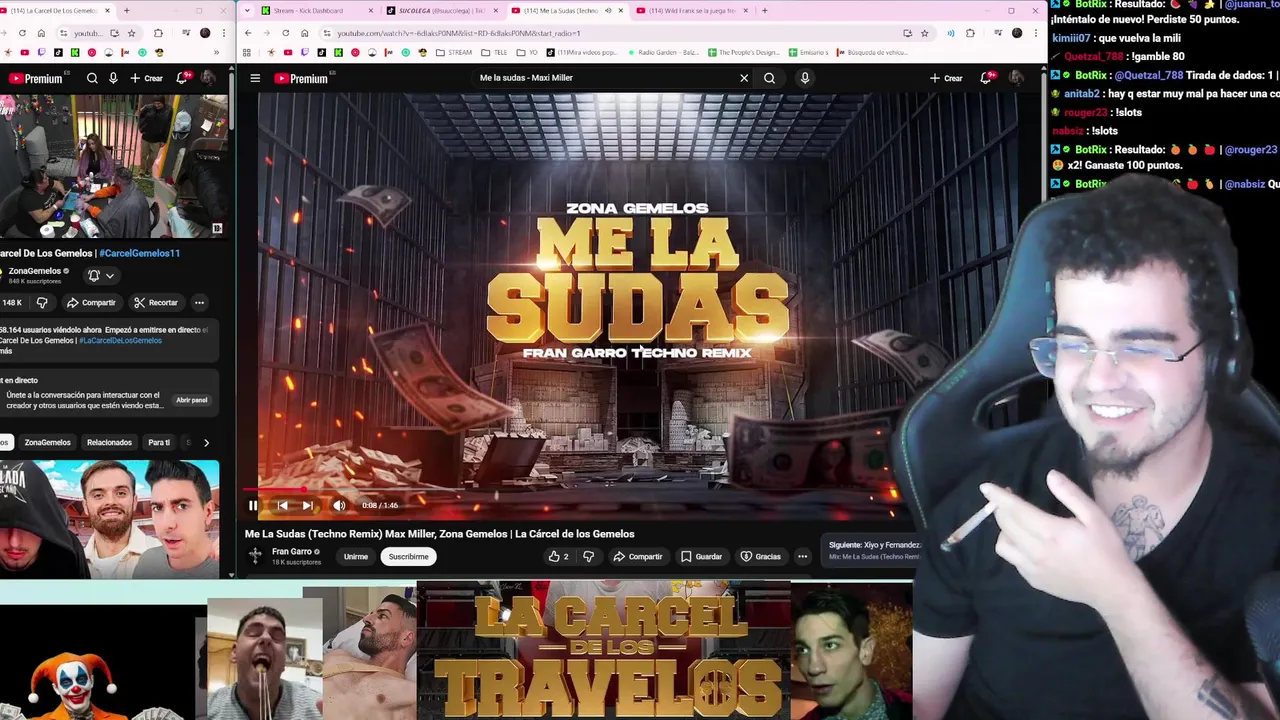Open new tab in left browser window
1280x720 pixels.
tap(126, 11)
